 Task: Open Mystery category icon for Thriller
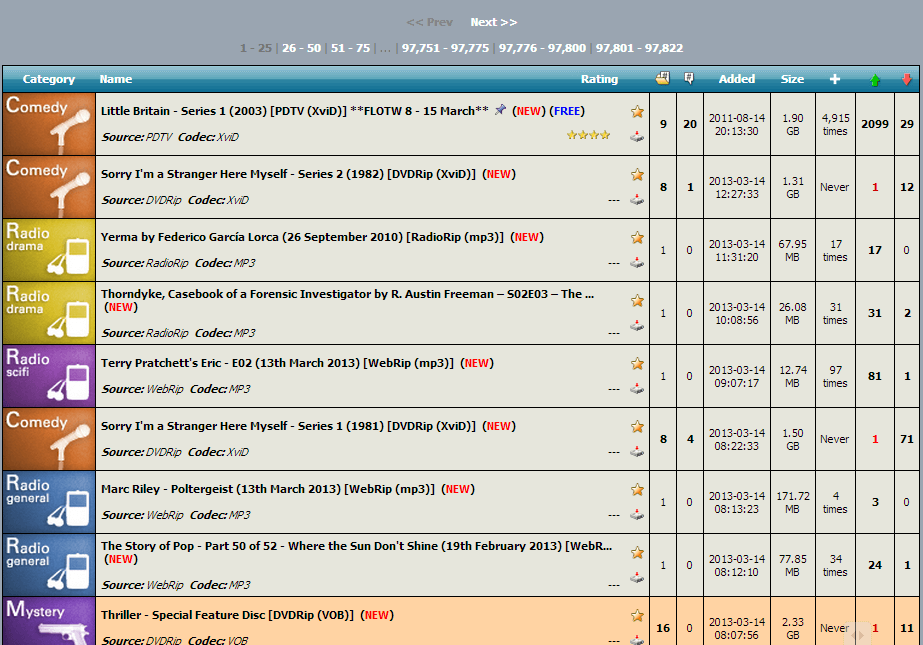49,621
